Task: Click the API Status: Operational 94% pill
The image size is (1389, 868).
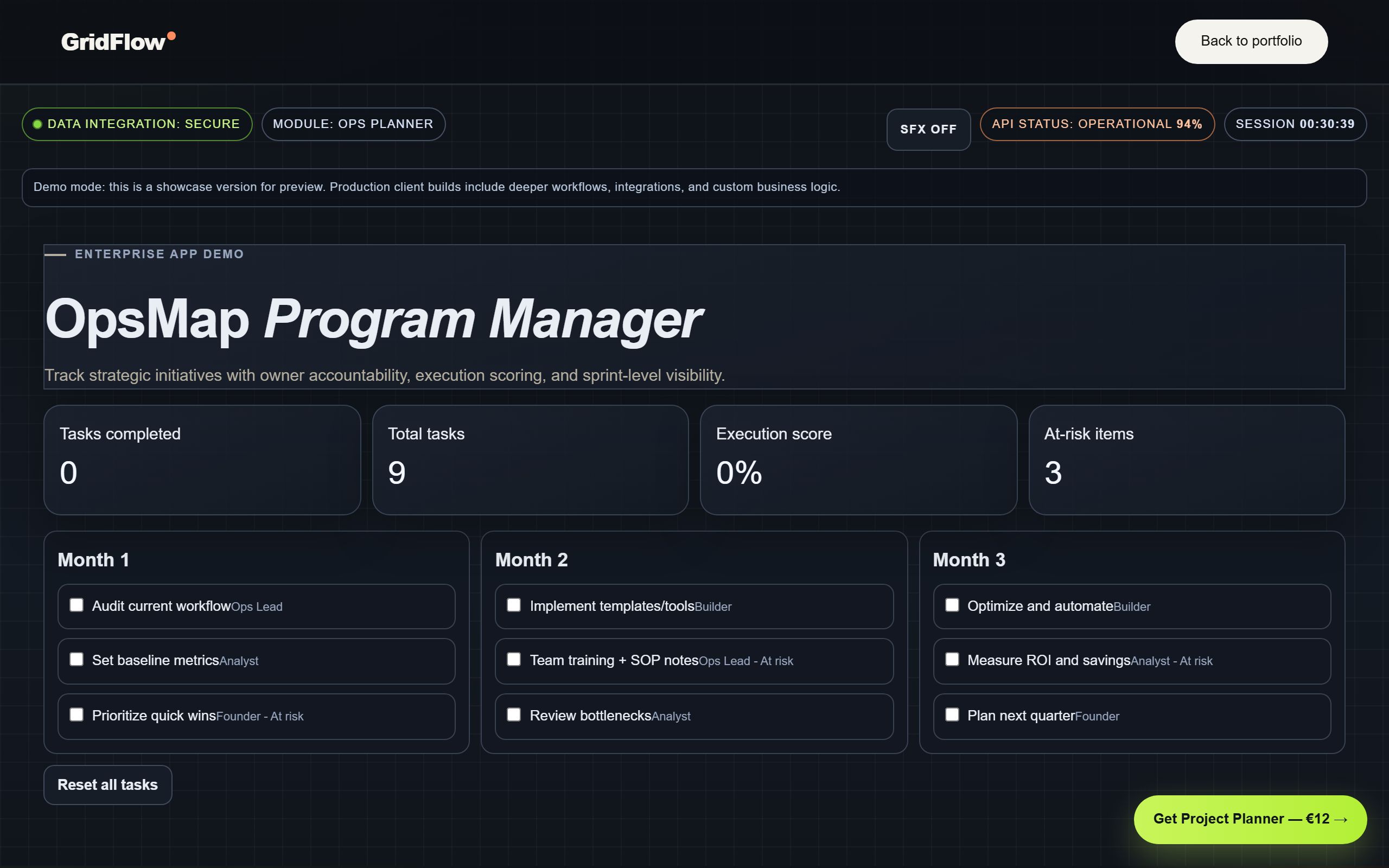Action: [1097, 124]
